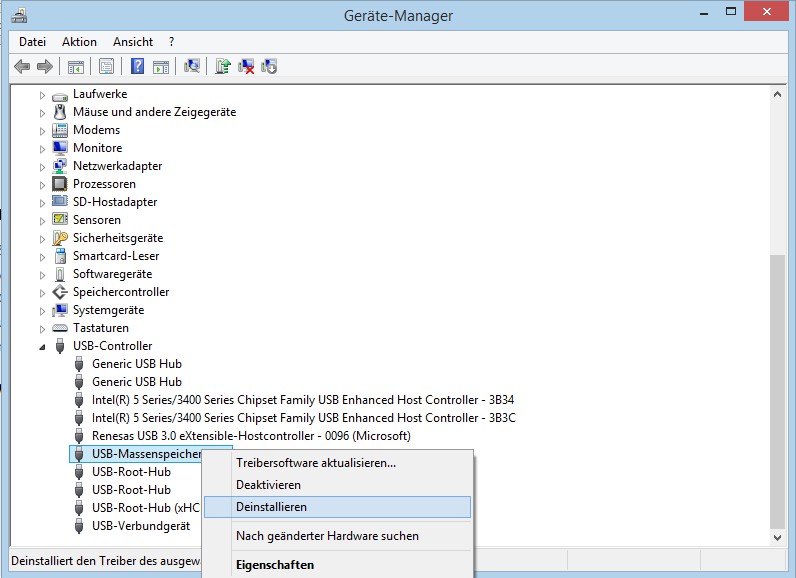Select the first Generic USB Hub device
This screenshot has width=796, height=578.
(x=136, y=364)
